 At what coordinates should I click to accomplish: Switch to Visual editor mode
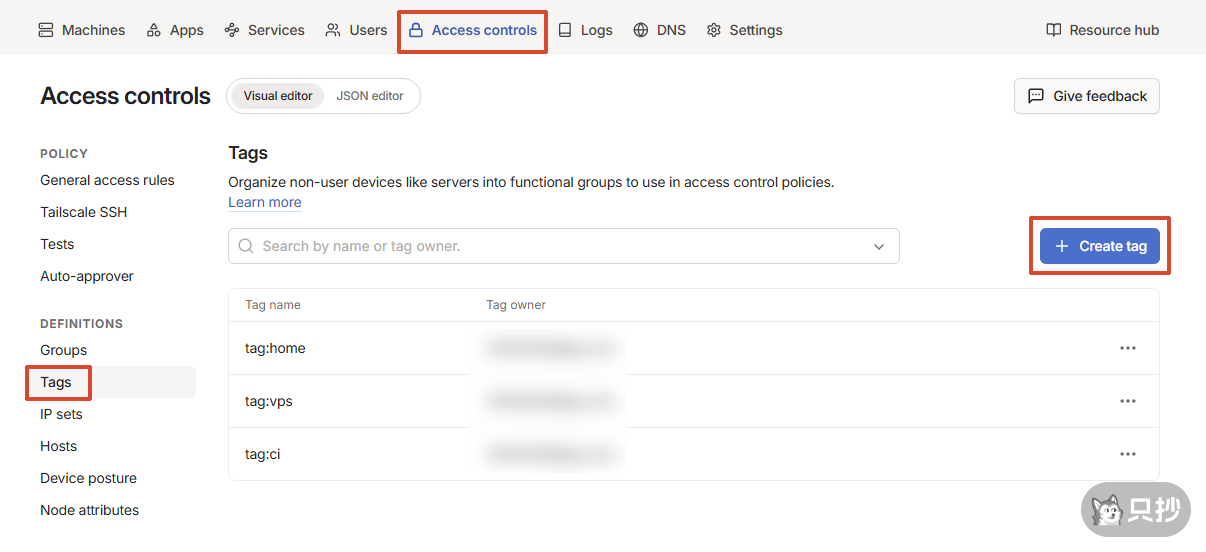click(x=278, y=96)
